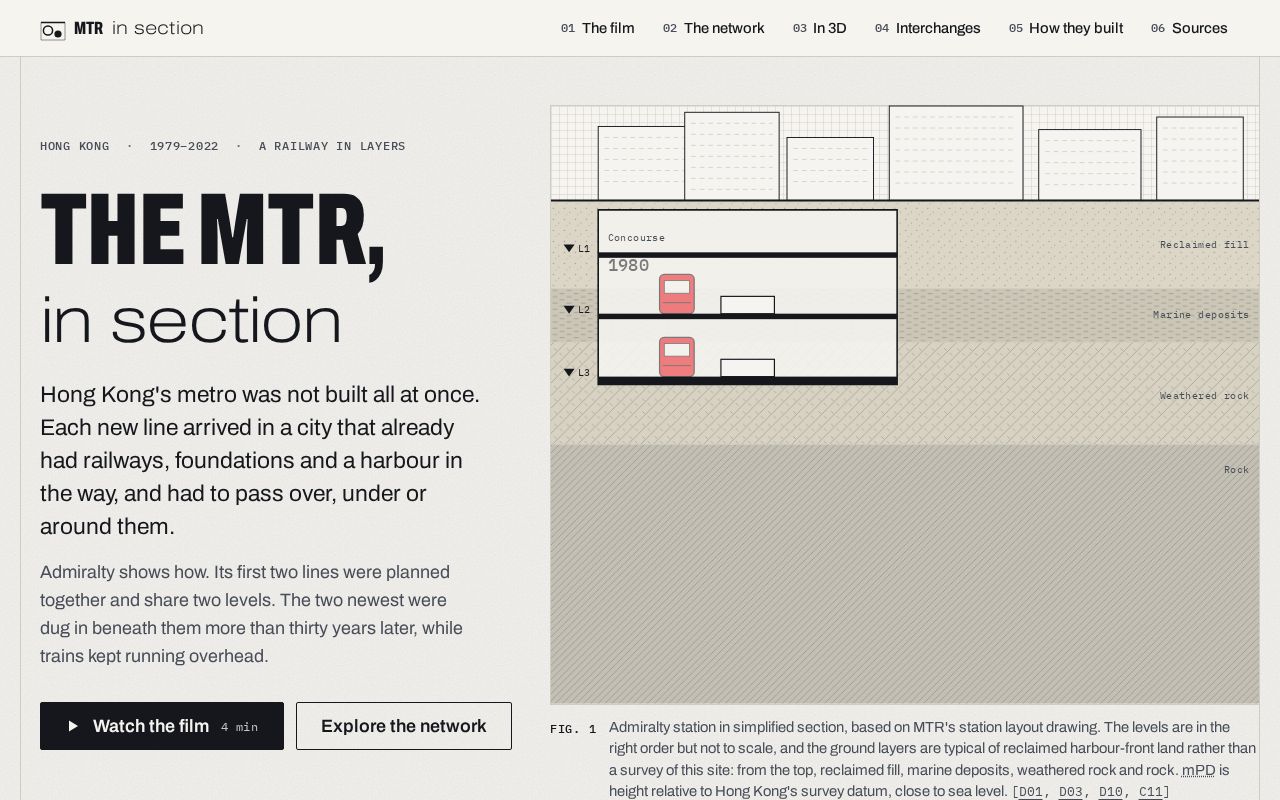Click the red train on the upper platform level
Screen dimensions: 1280x800
[677, 294]
